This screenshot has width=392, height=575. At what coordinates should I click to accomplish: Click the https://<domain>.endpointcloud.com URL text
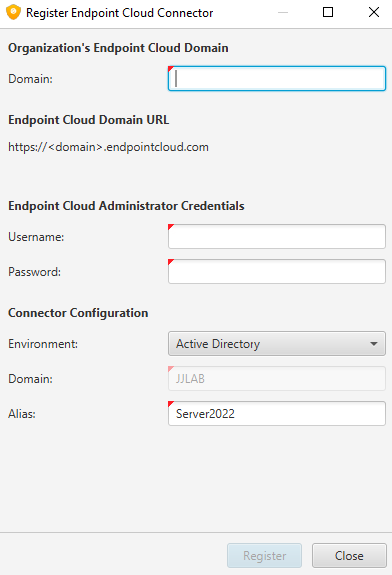(x=108, y=147)
